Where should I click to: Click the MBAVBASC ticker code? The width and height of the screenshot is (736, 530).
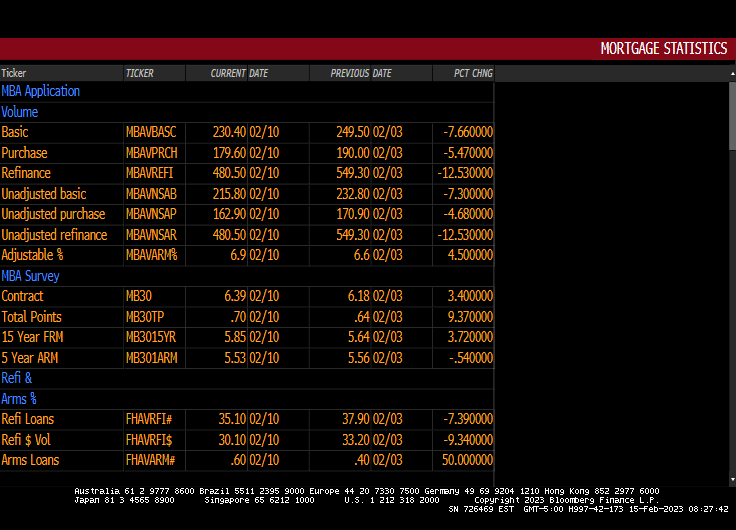pyautogui.click(x=151, y=132)
